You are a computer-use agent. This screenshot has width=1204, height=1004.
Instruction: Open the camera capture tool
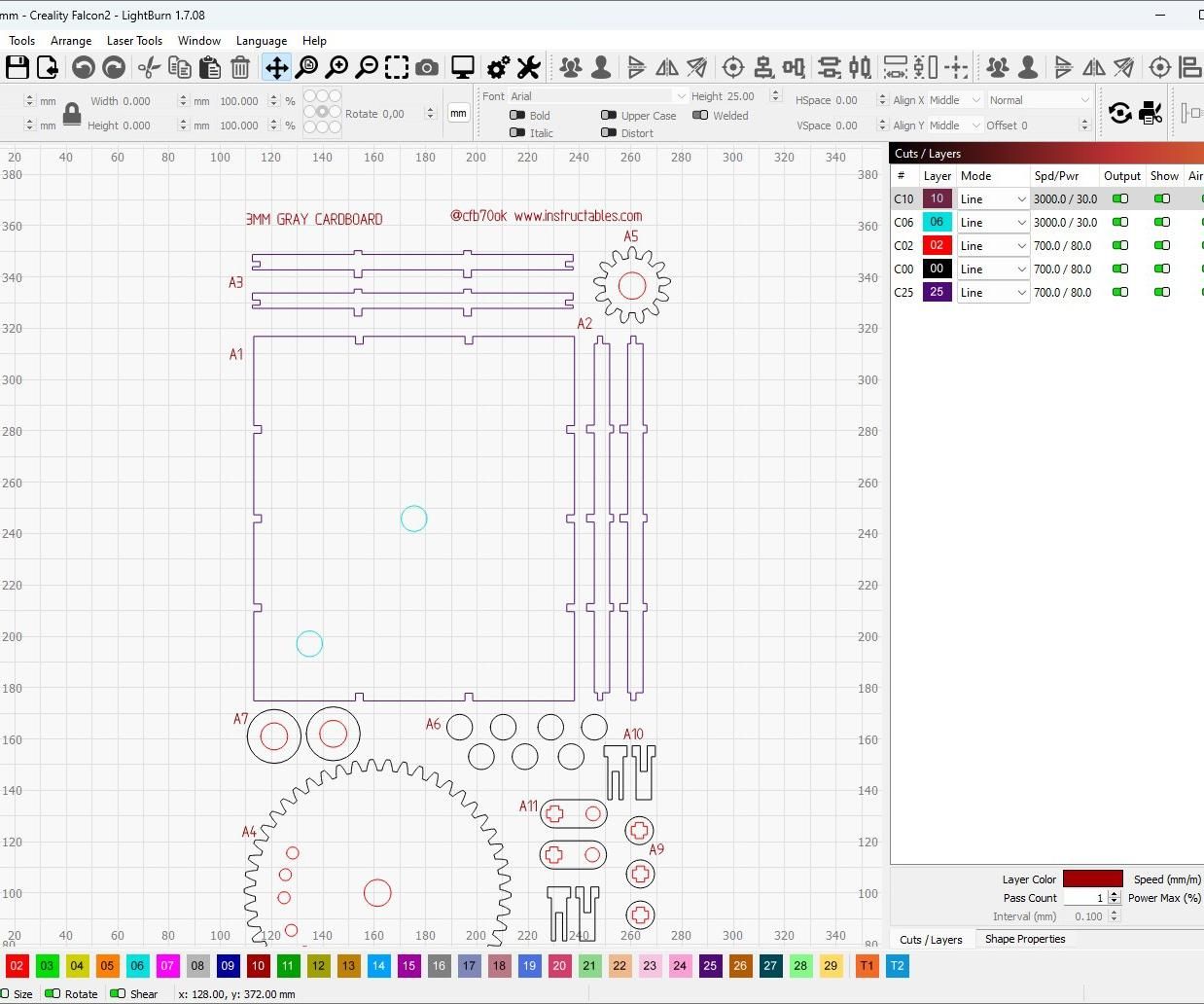click(x=426, y=67)
